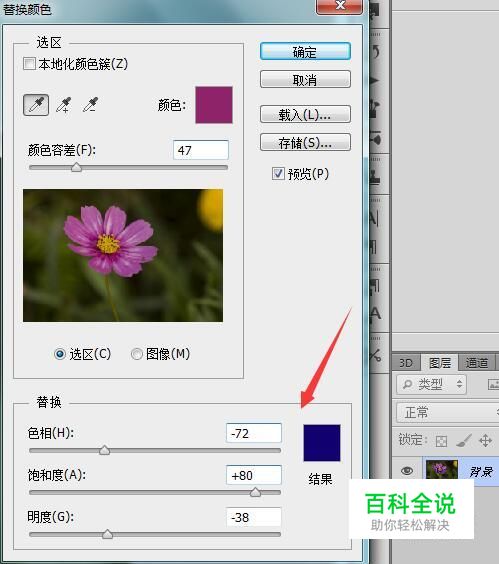Select the add-to-sample eyedropper
499x564 pixels.
click(63, 105)
